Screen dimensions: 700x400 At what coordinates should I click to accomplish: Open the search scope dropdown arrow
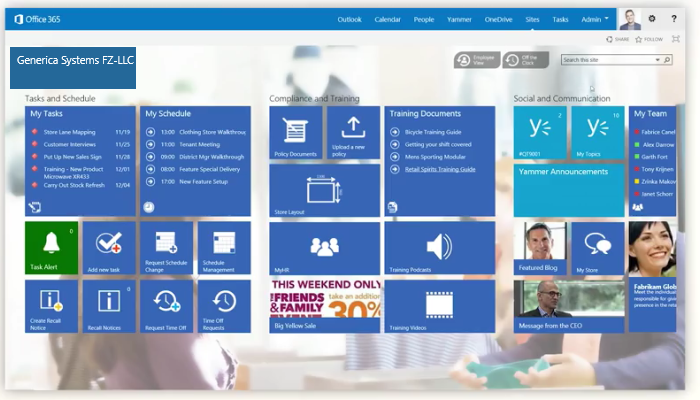pos(656,60)
